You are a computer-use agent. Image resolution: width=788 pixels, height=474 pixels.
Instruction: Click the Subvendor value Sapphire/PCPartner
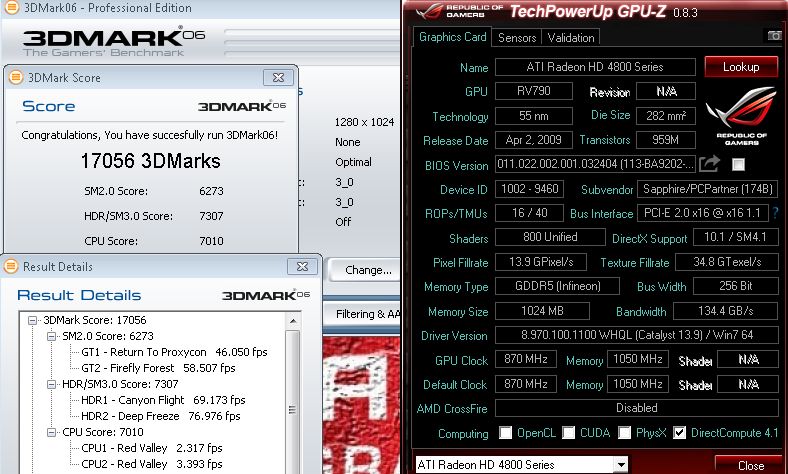[708, 189]
